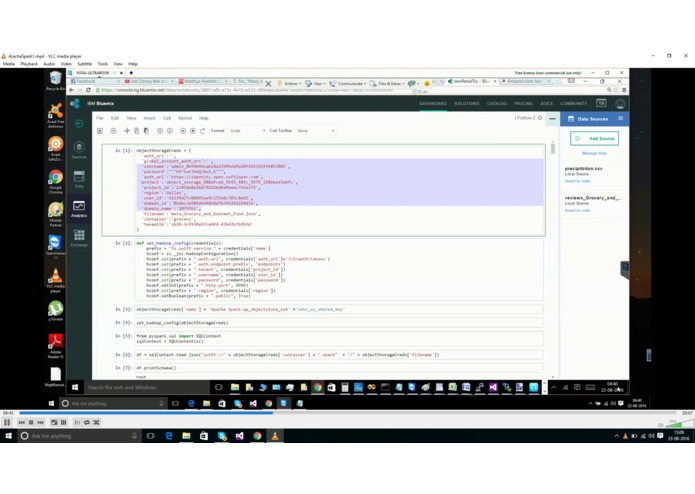Click PRICING in Bluemix header
This screenshot has width=695, height=494.
[523, 104]
